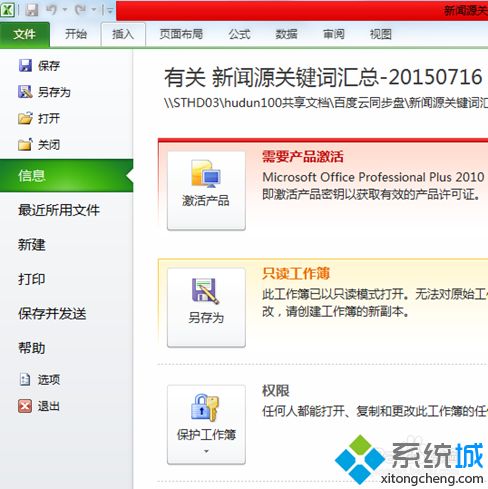Click the 打开 folder icon in sidebar

pyautogui.click(x=25, y=118)
